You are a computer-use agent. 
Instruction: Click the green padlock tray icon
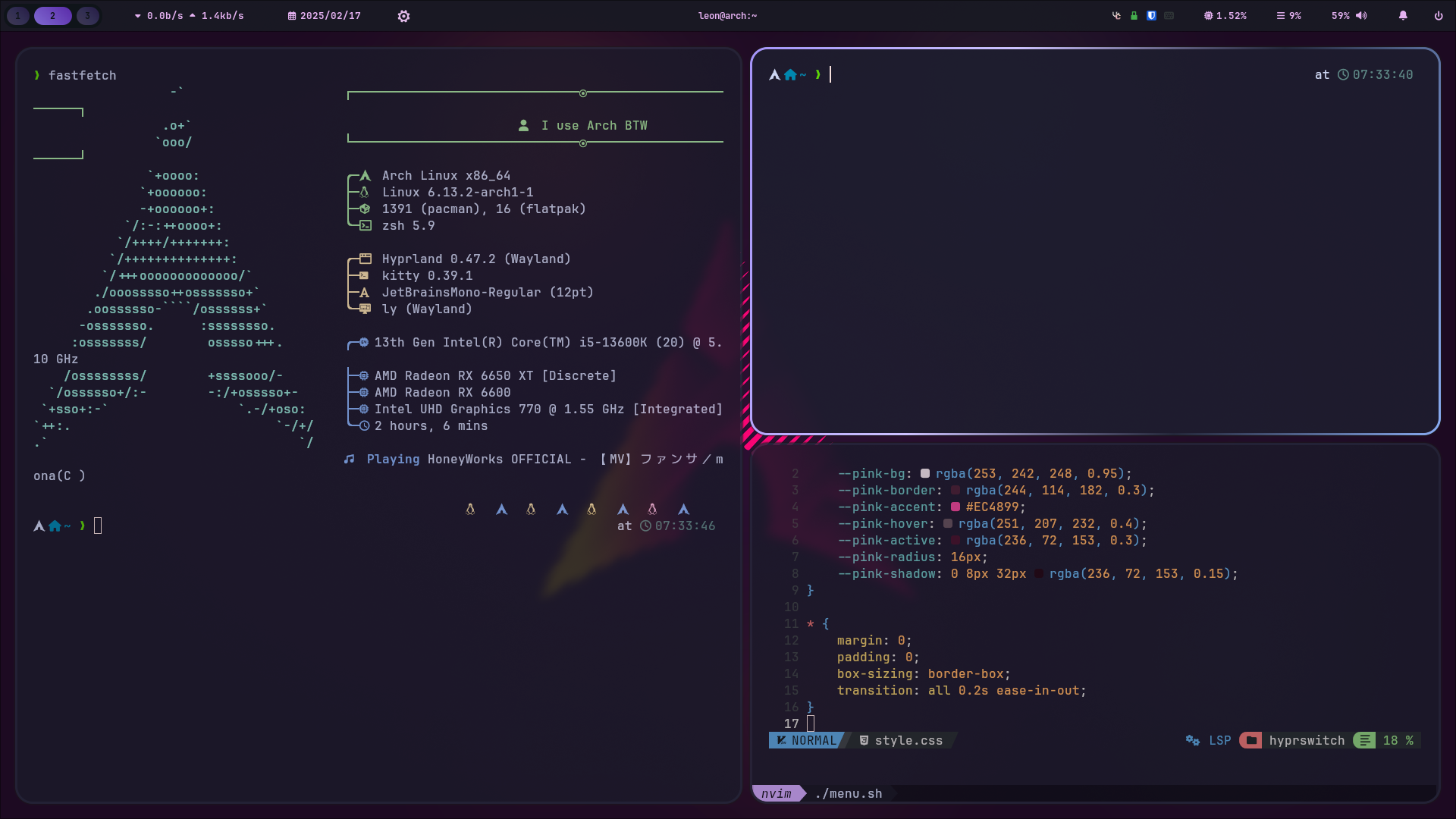(1134, 16)
